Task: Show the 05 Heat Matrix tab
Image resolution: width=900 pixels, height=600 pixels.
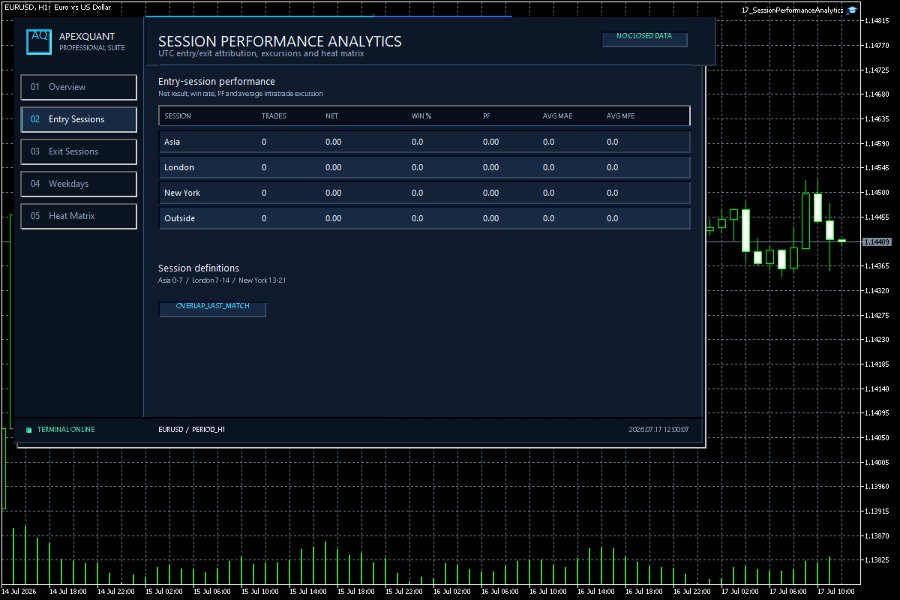Action: pyautogui.click(x=79, y=216)
